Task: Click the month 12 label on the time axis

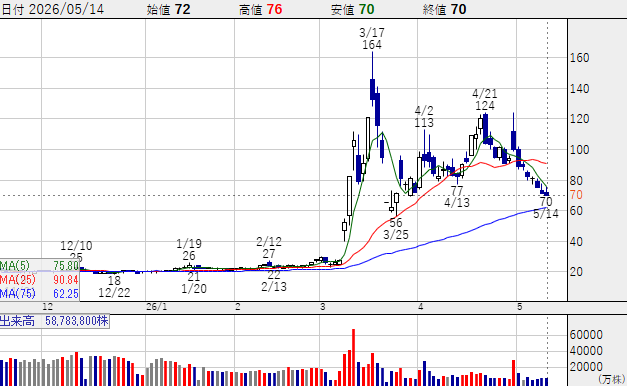Action: tap(47, 307)
